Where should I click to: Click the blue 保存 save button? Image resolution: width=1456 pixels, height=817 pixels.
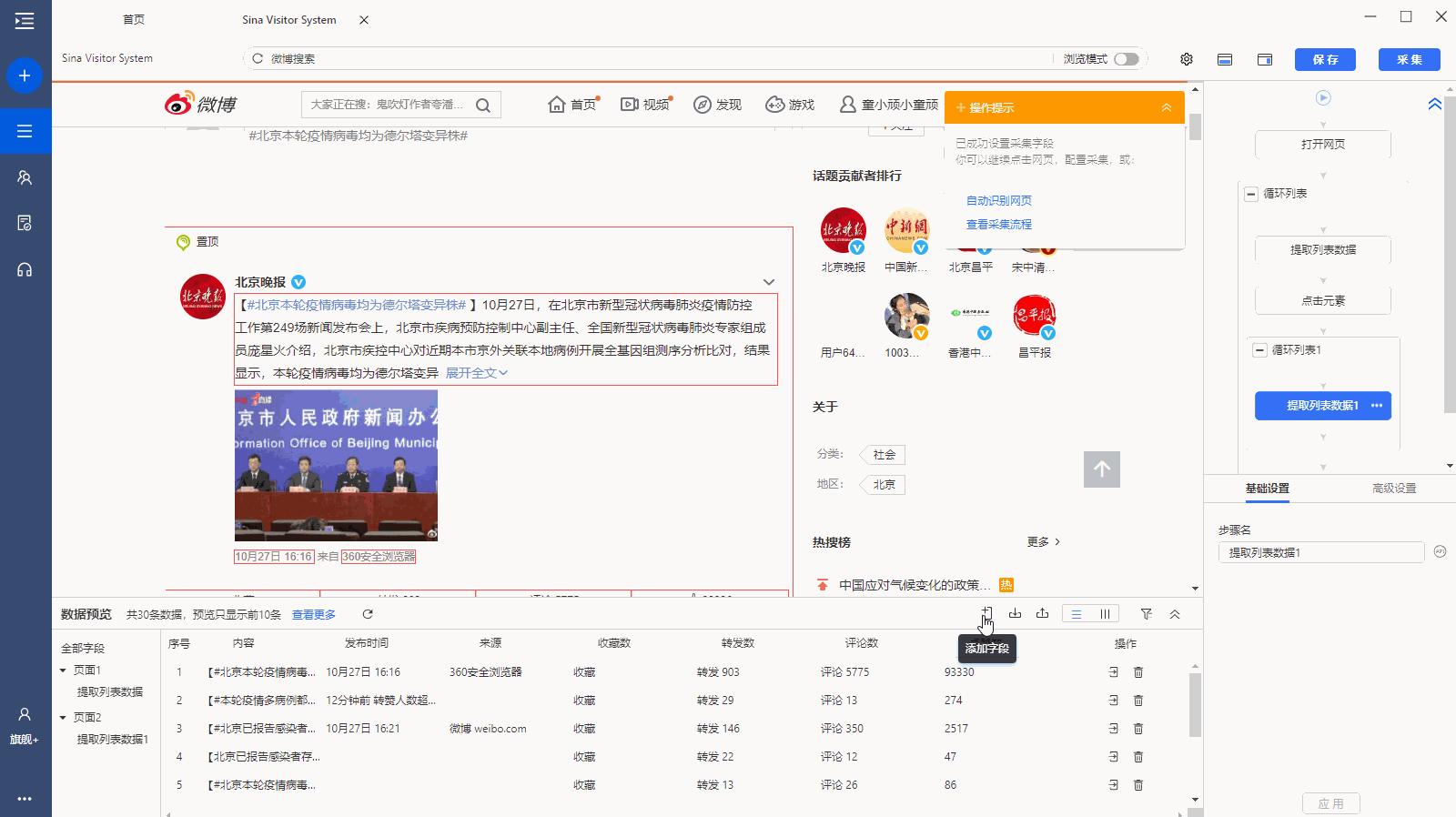pyautogui.click(x=1325, y=59)
